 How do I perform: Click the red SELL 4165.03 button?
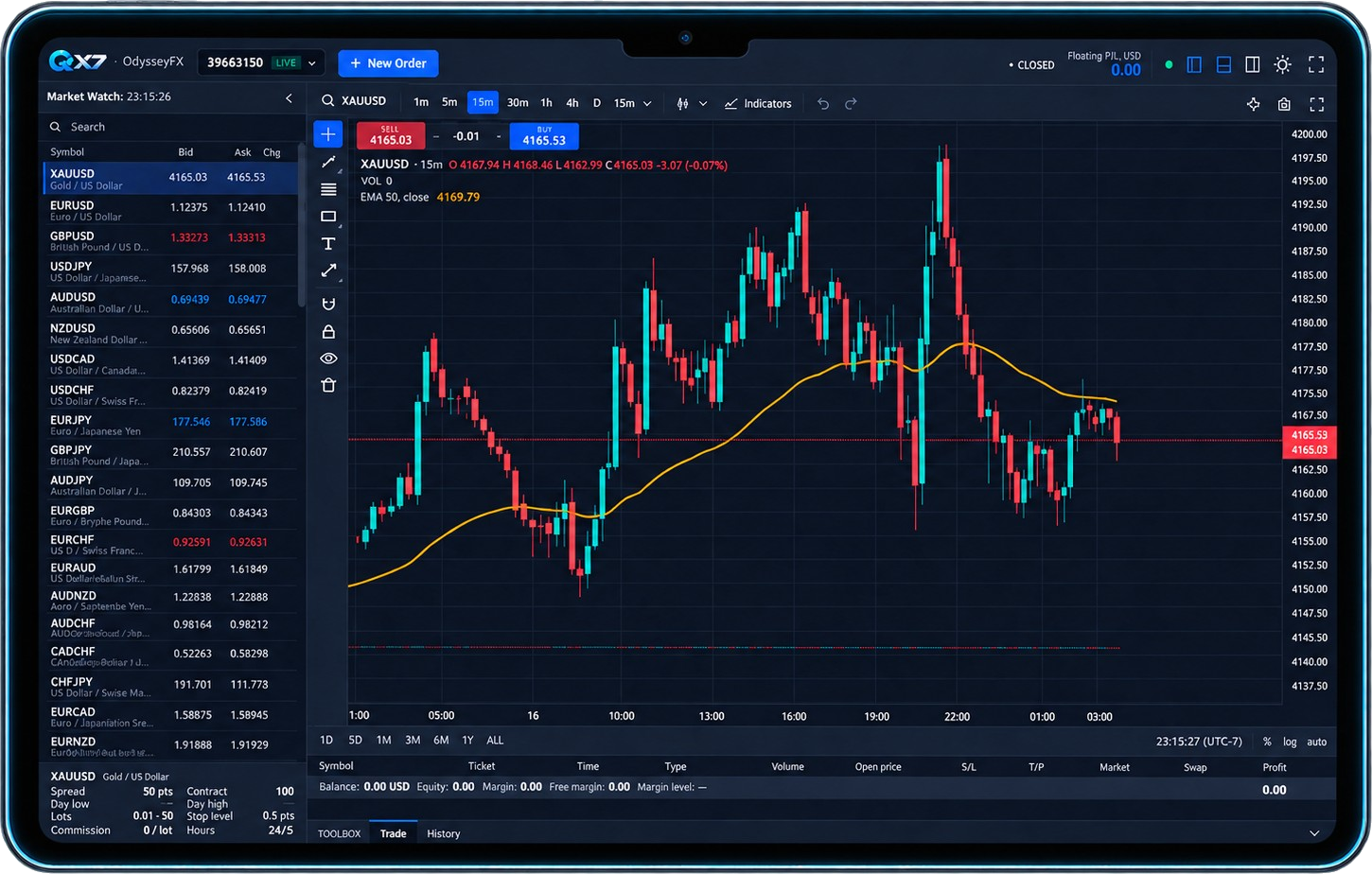point(391,136)
